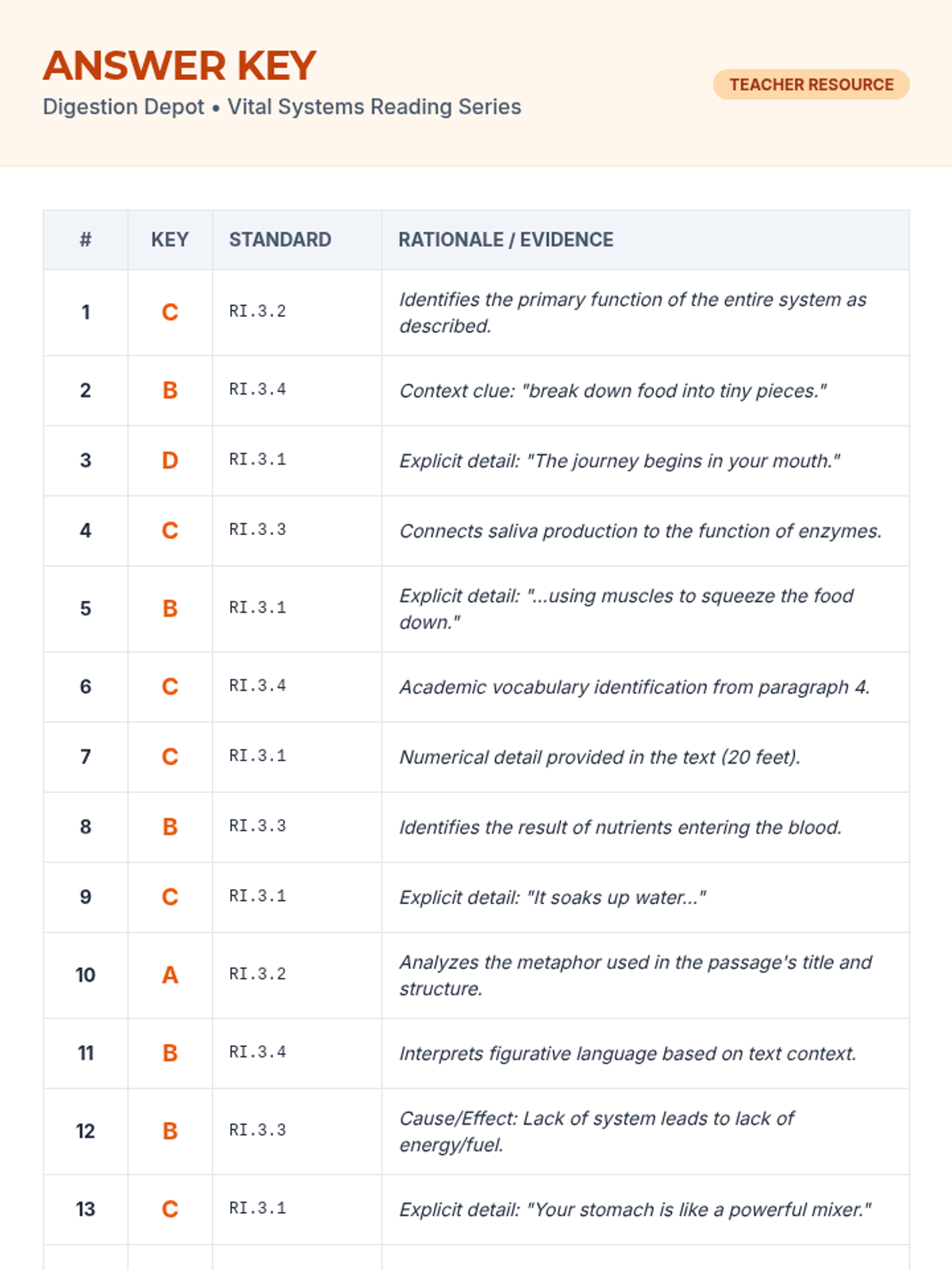
Task: Click the "It soaks up water" rationale
Action: coord(552,898)
